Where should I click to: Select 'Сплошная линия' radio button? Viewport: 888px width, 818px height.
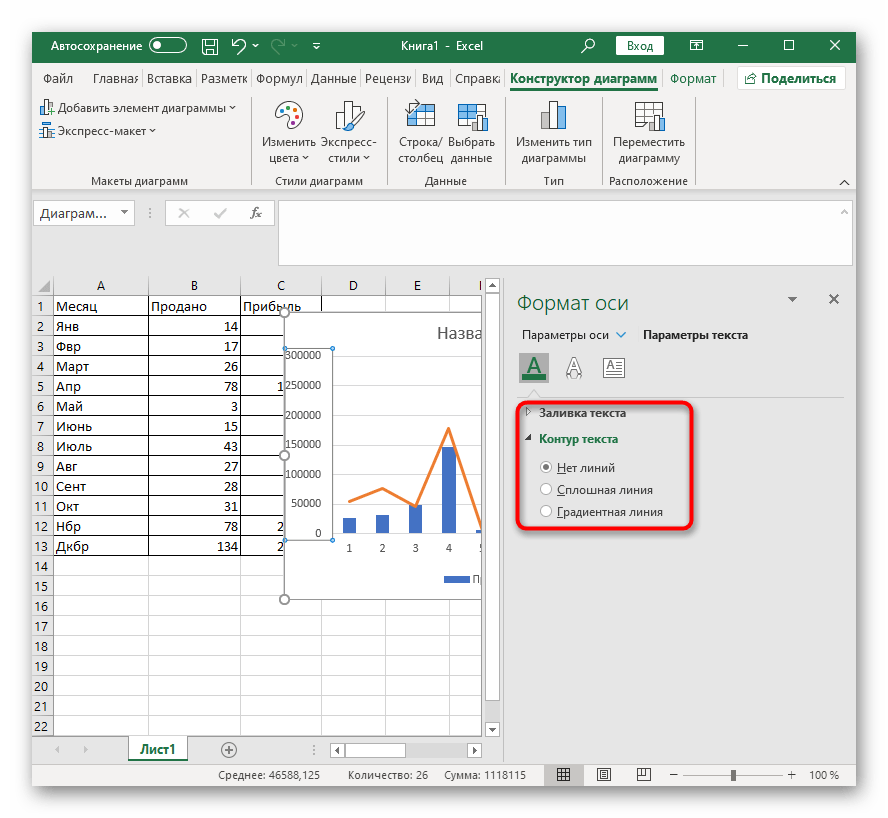(545, 489)
